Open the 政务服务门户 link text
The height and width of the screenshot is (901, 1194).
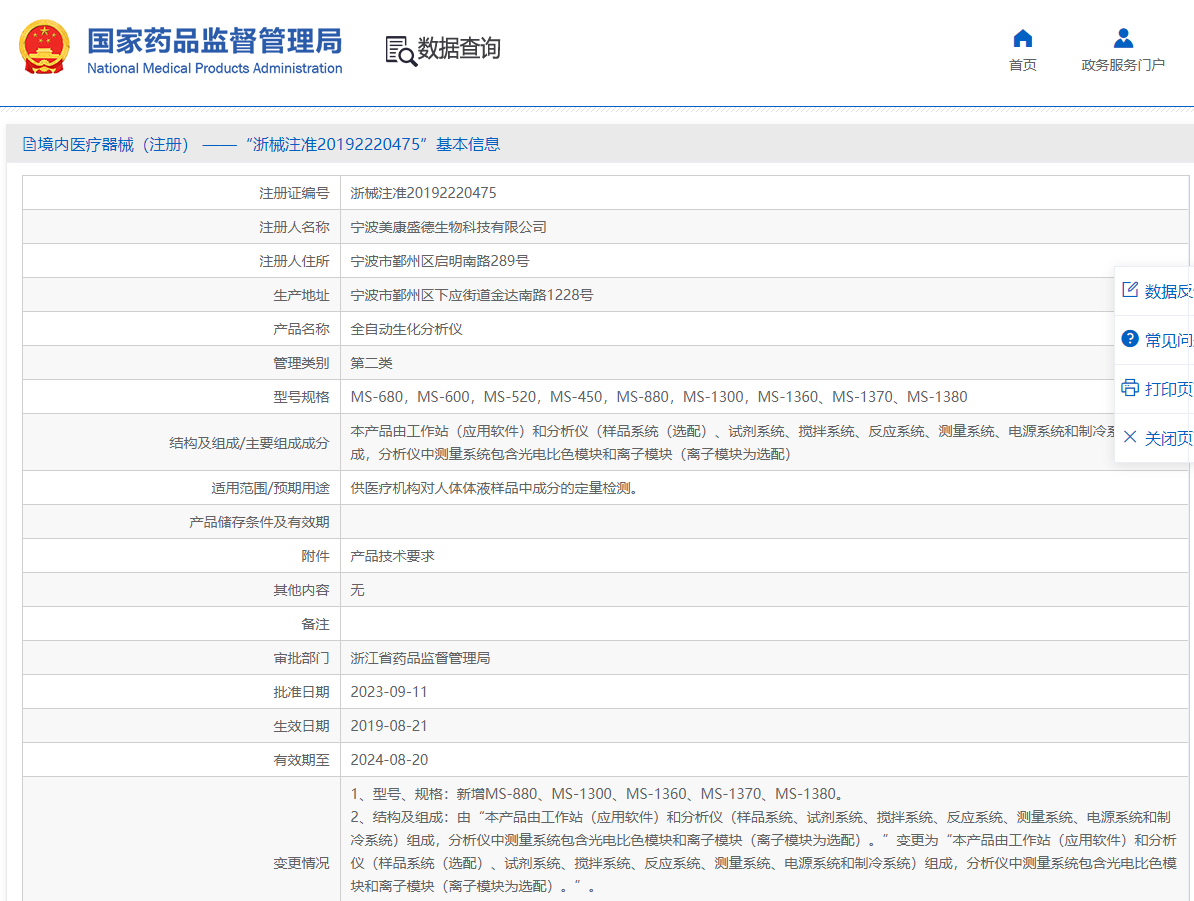(1123, 65)
